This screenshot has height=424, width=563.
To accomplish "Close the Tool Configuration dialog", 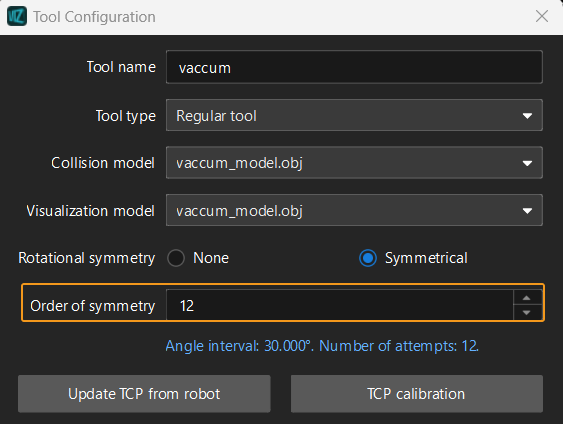I will pos(542,16).
